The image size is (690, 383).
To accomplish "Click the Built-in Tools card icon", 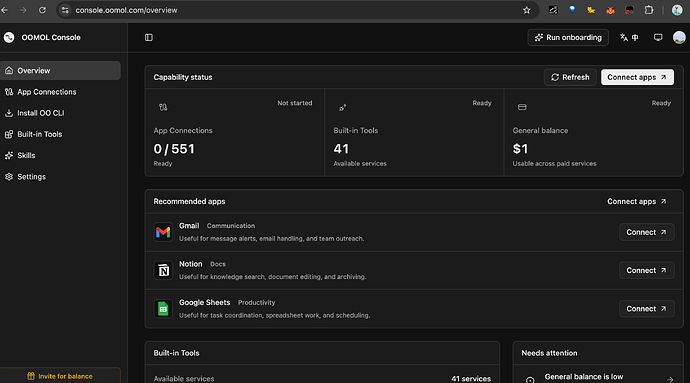I will [342, 107].
